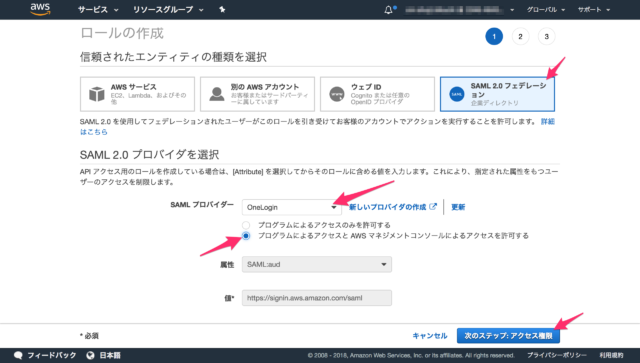This screenshot has width=640, height=363.
Task: Open the プライバシーポリシー footer link
Action: point(557,355)
